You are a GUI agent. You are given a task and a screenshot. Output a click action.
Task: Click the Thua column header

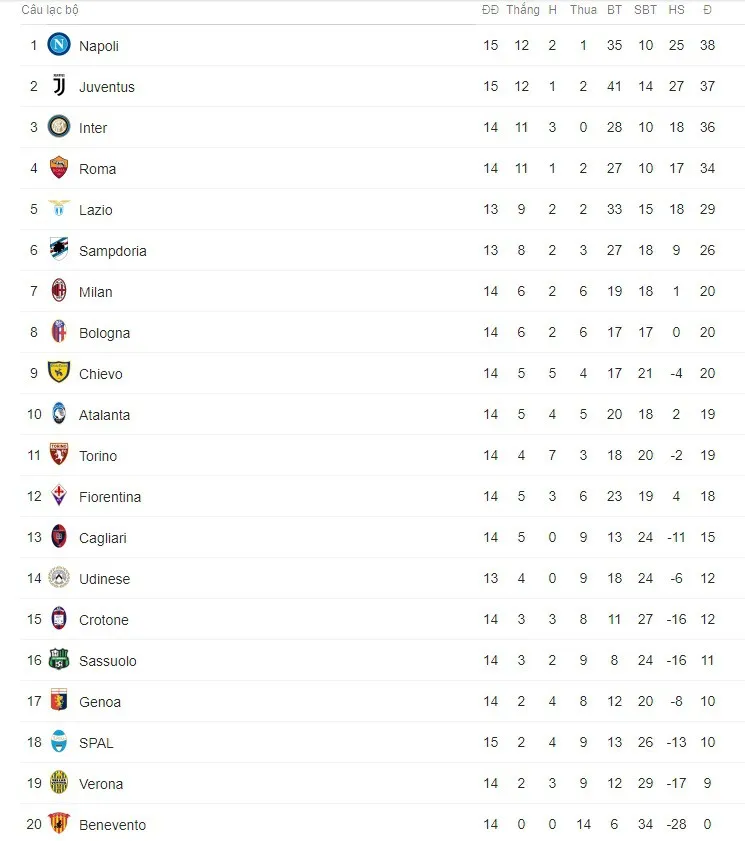point(583,10)
